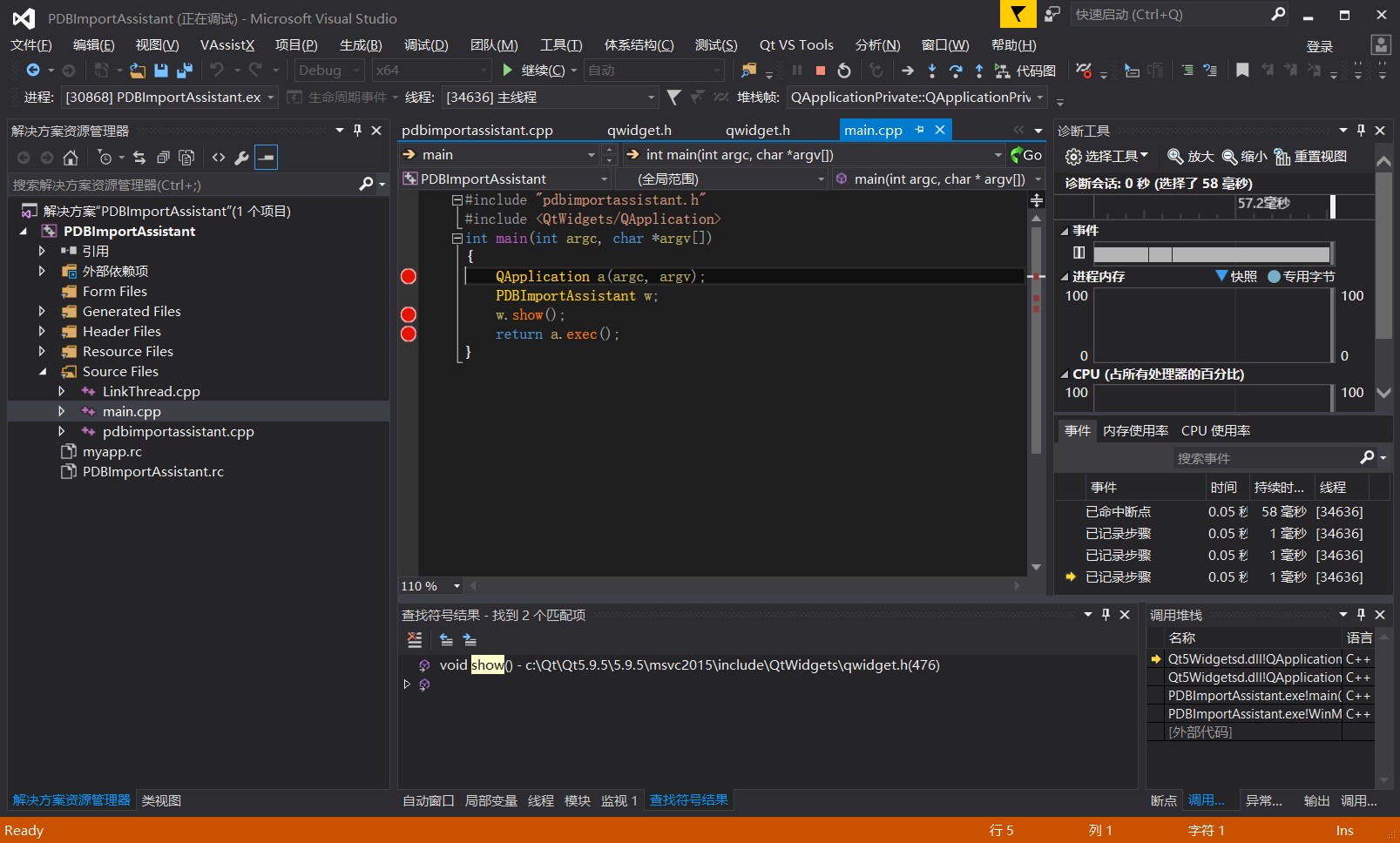1400x843 pixels.
Task: Click the Sync with Active Document icon
Action: click(139, 158)
